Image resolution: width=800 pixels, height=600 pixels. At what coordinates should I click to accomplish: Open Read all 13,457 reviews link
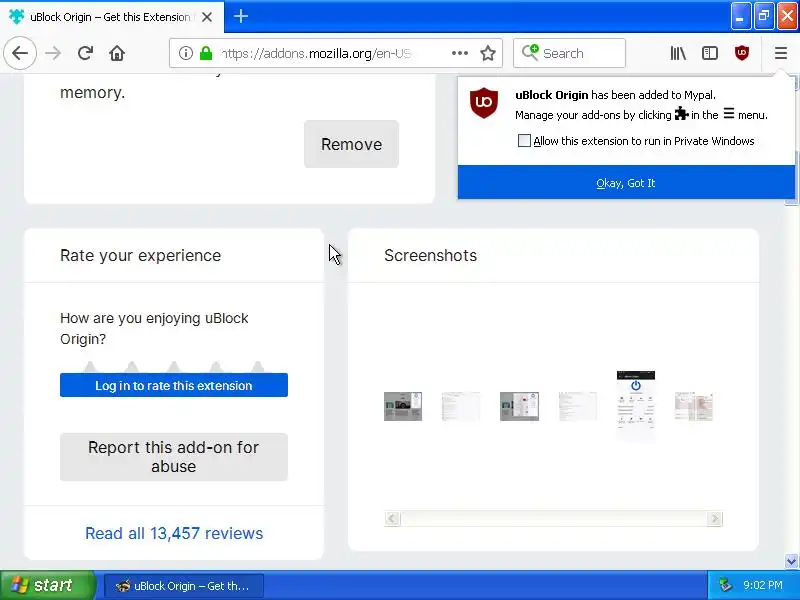tap(174, 533)
